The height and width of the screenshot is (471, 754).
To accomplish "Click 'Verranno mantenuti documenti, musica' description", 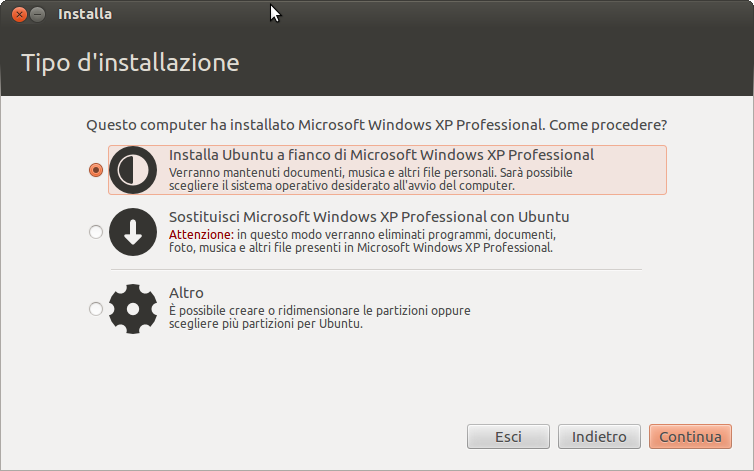I will point(370,179).
